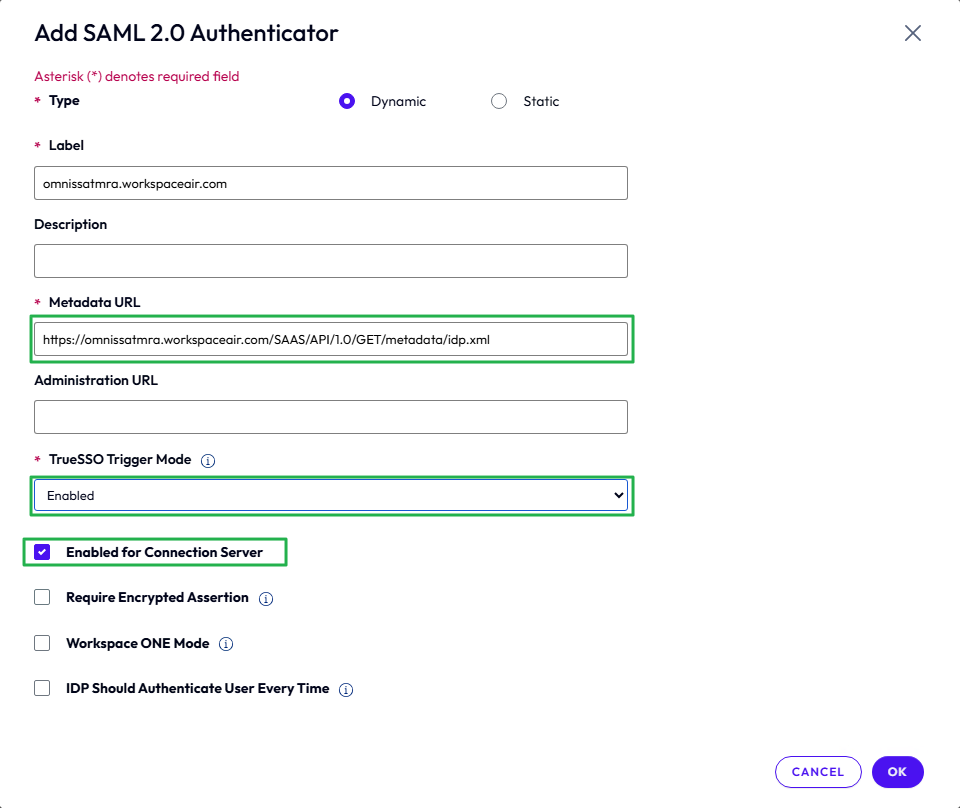Click the Administration URL input box
Viewport: 960px width, 808px height.
330,417
